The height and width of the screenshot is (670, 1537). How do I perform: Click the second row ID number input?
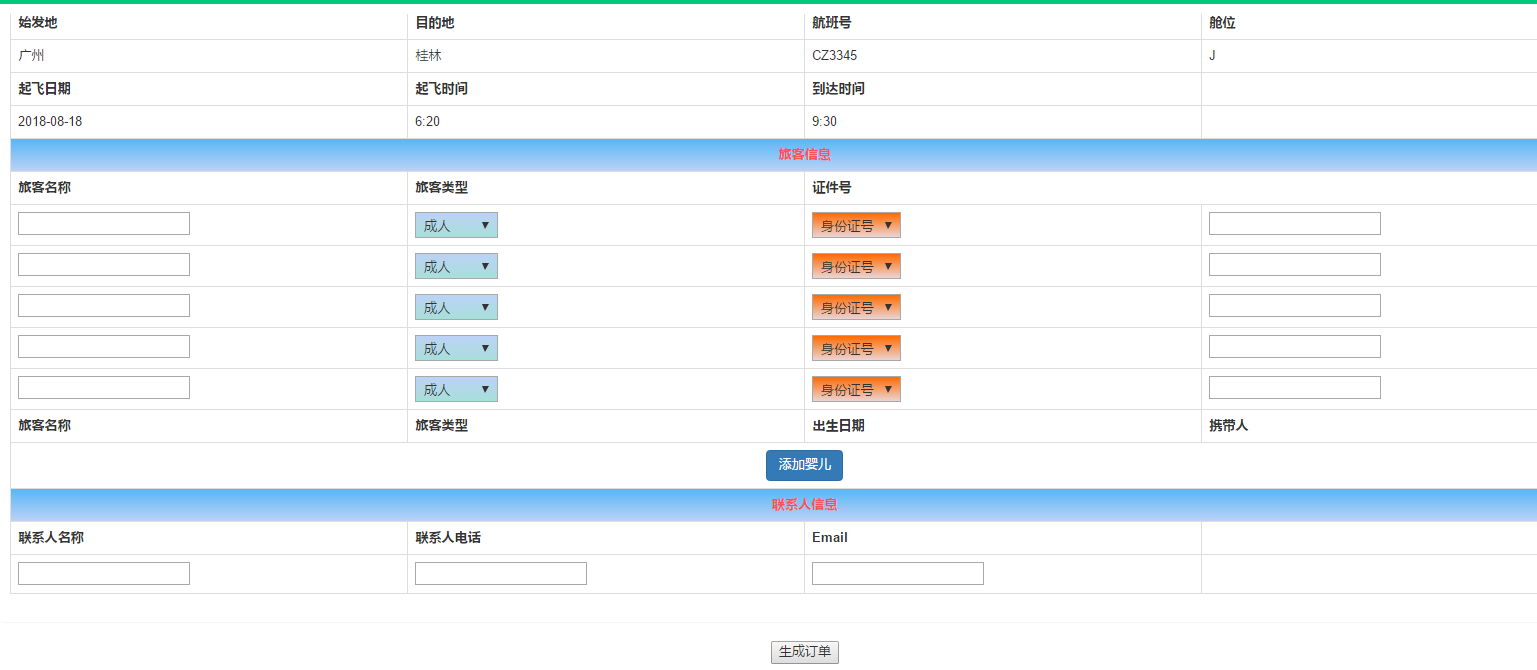[1295, 264]
